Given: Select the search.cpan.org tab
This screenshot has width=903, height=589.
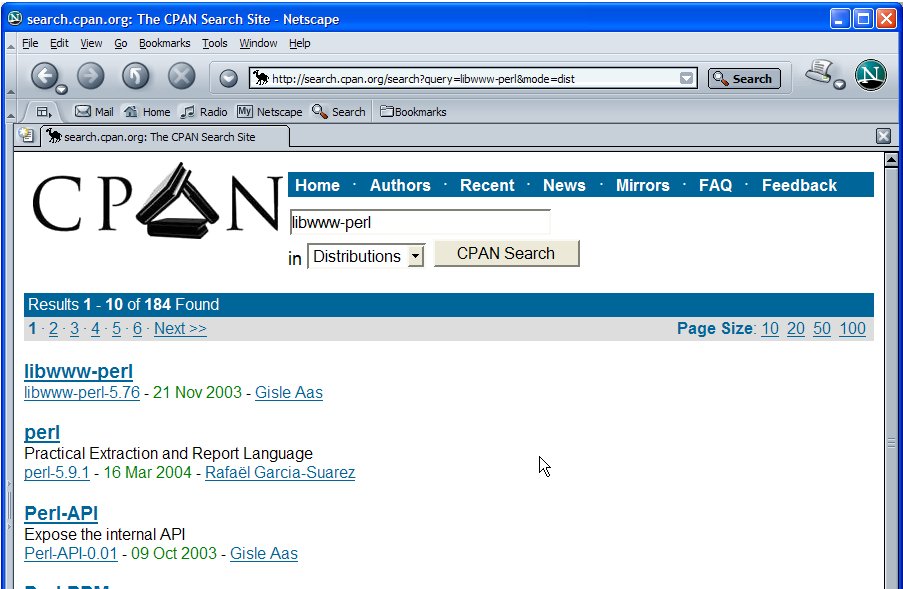Looking at the screenshot, I should [x=164, y=137].
